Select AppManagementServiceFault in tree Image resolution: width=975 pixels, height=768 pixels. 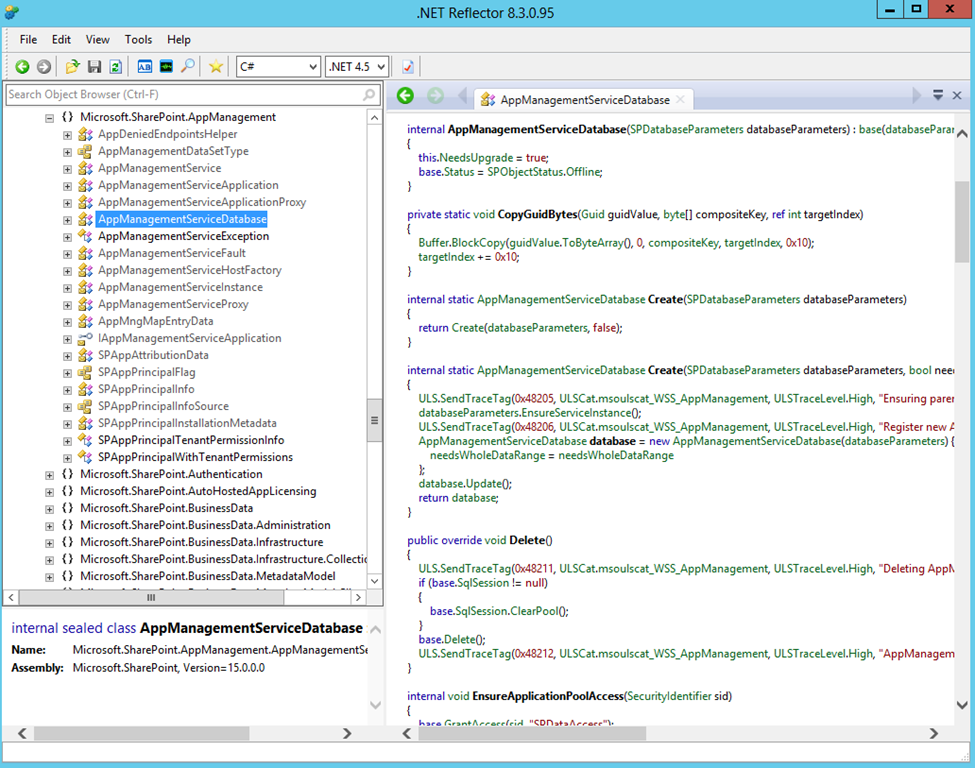(172, 253)
